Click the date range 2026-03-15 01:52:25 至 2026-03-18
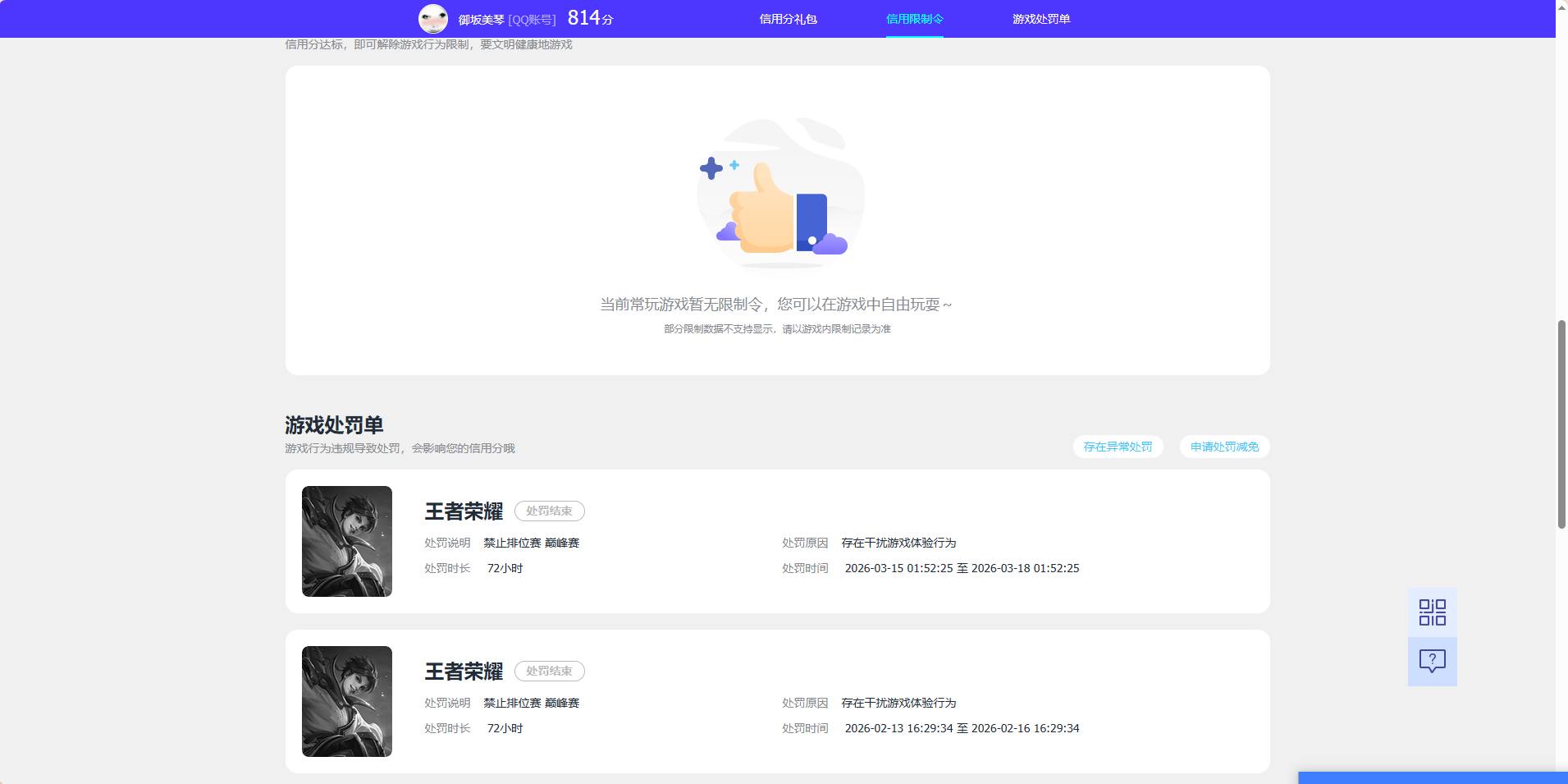The image size is (1568, 784). [x=962, y=568]
